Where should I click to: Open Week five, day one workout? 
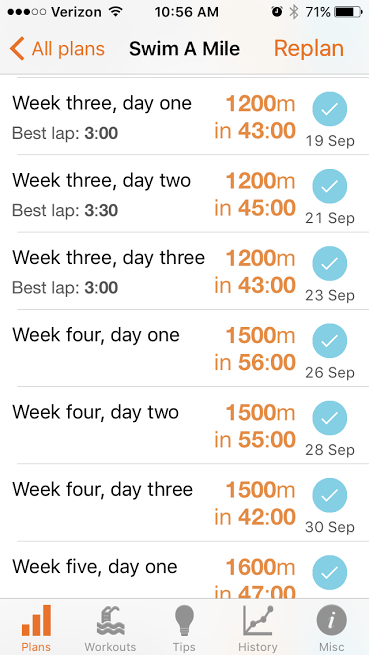tap(184, 570)
